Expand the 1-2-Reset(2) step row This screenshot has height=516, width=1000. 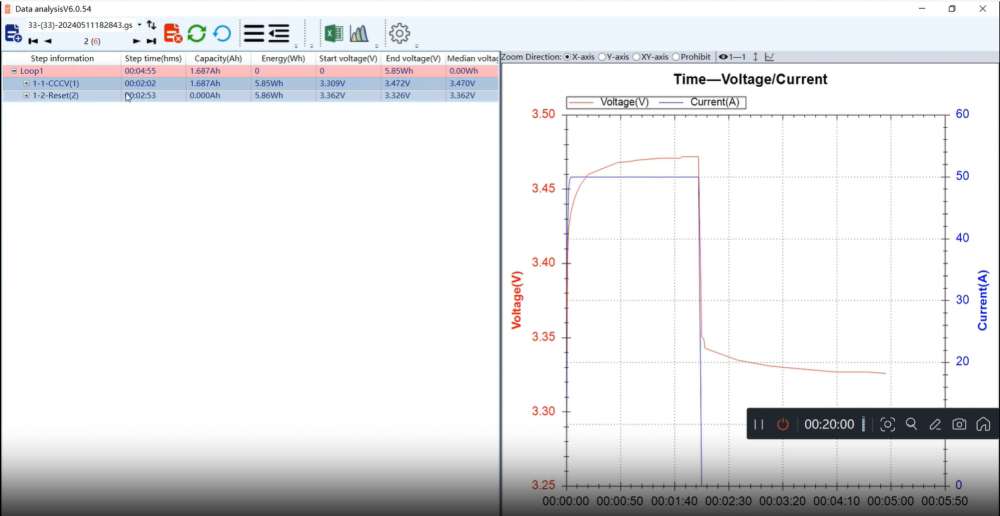tap(26, 96)
